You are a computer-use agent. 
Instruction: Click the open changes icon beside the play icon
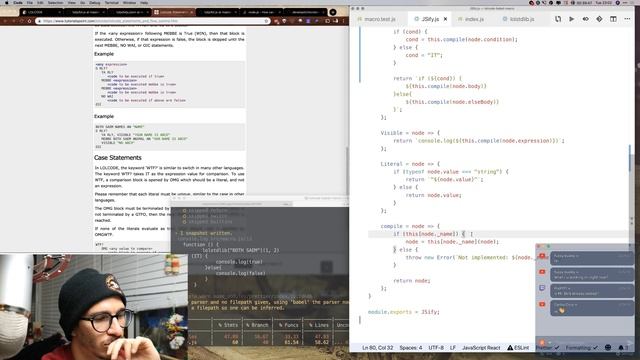point(585,19)
